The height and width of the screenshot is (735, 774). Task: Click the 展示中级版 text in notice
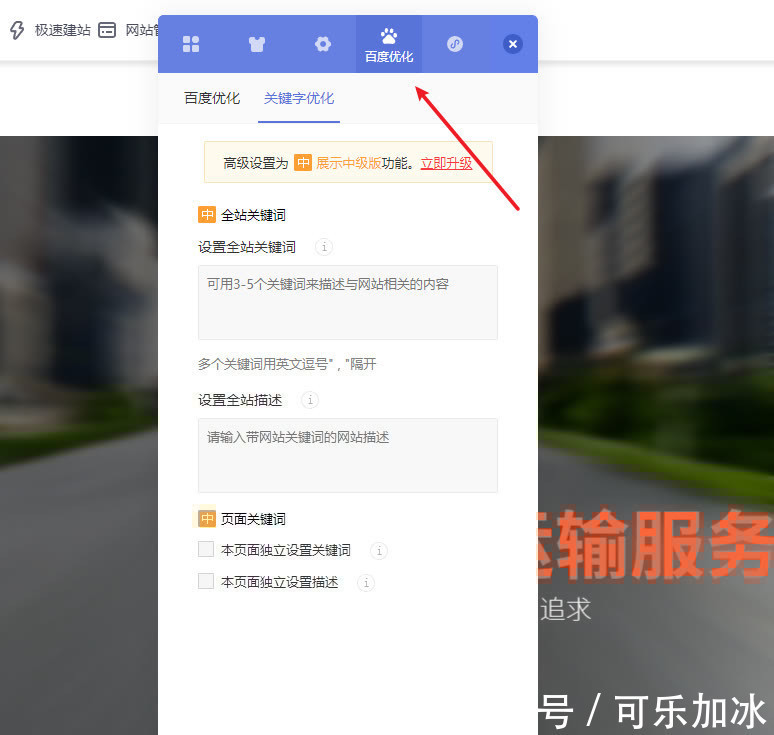click(x=348, y=163)
